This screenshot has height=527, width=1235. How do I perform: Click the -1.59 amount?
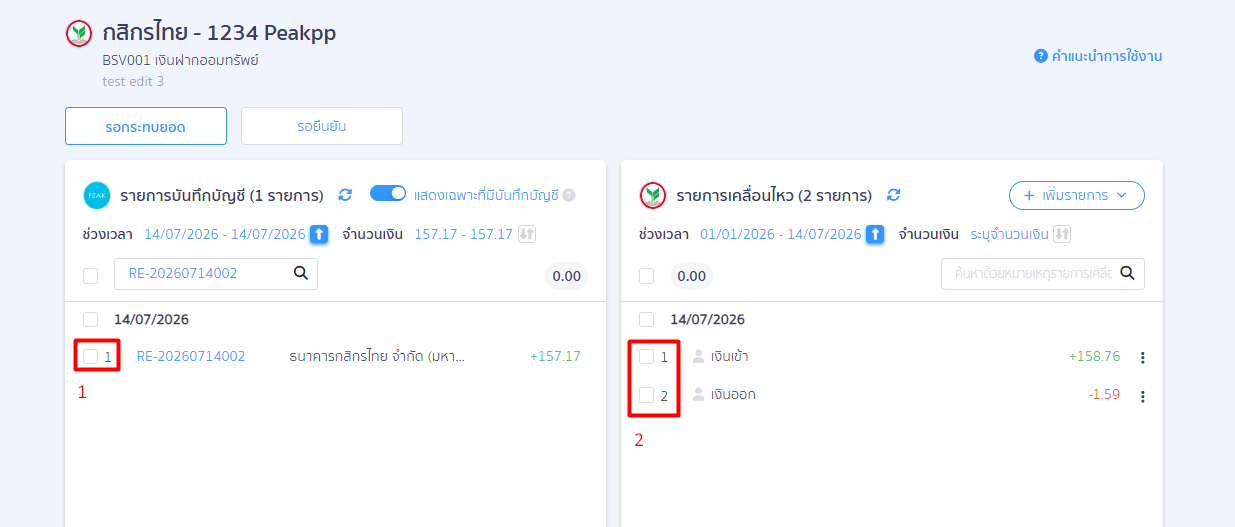pyautogui.click(x=1104, y=394)
